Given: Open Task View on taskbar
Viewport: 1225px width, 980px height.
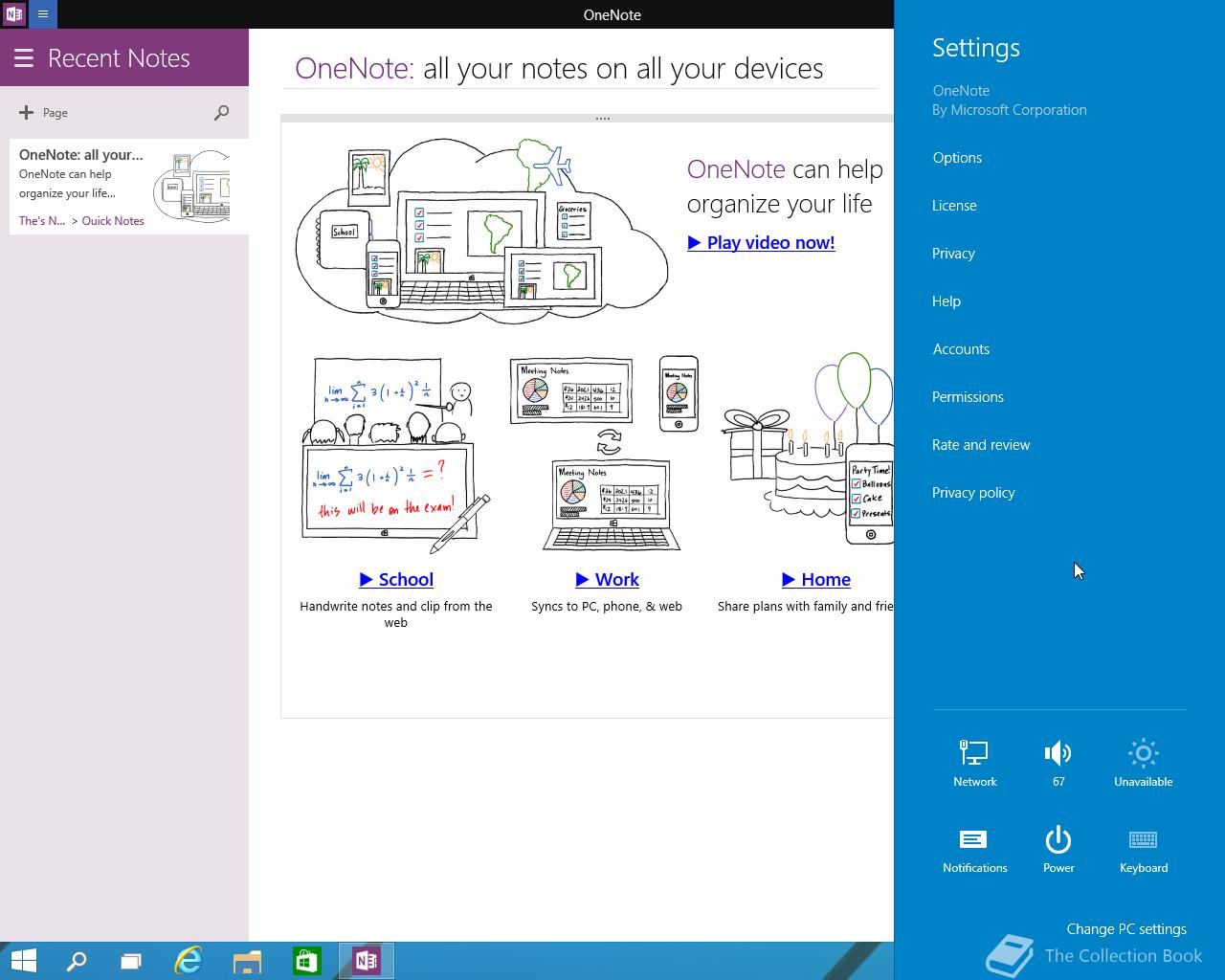Looking at the screenshot, I should click(131, 961).
